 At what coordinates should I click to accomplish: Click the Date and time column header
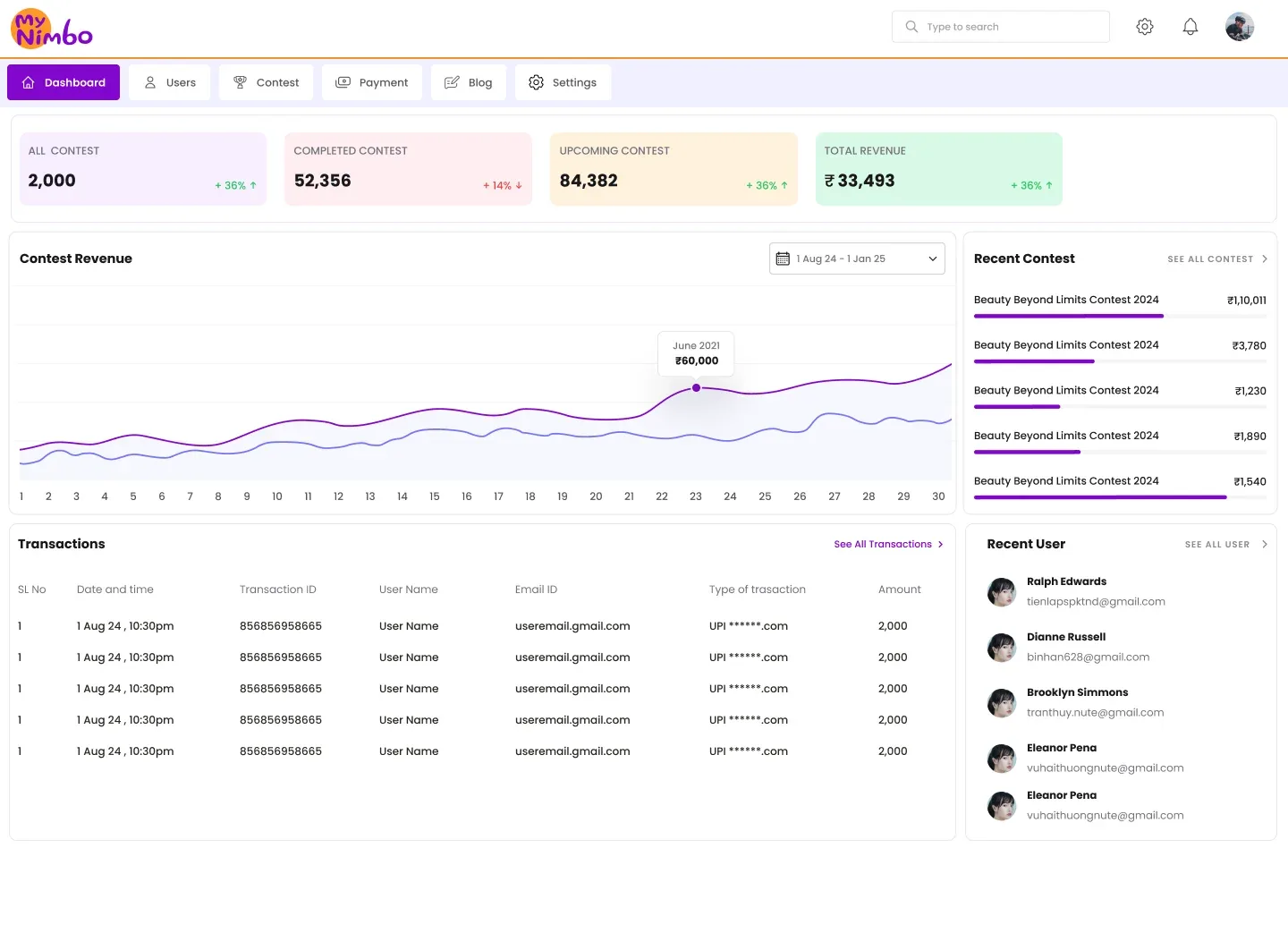tap(115, 589)
